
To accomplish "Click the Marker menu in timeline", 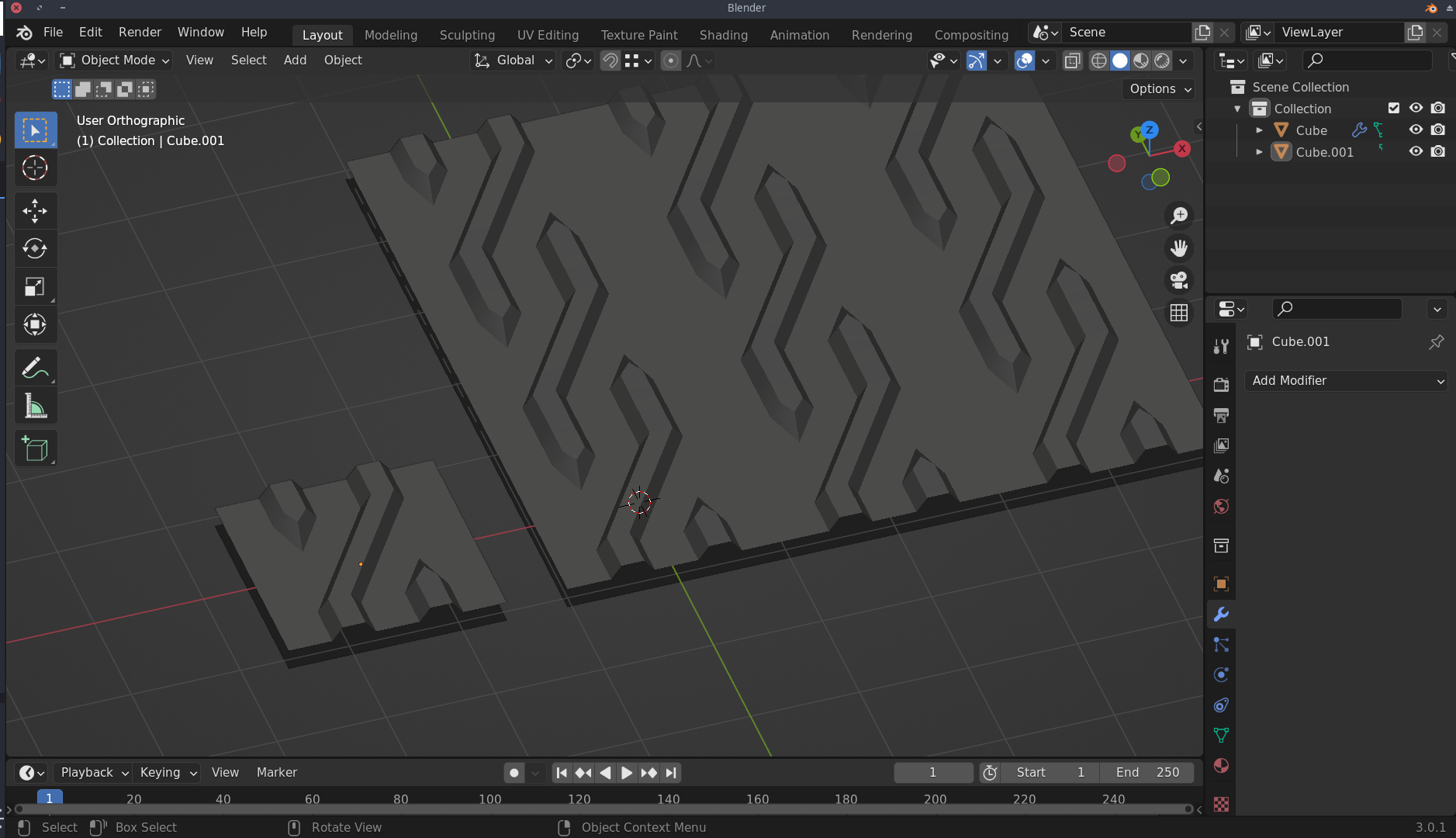I will point(277,773).
